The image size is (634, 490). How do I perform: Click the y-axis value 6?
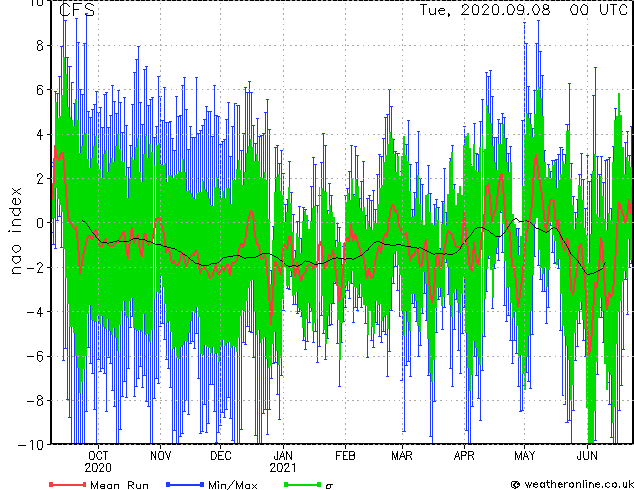click(x=40, y=90)
